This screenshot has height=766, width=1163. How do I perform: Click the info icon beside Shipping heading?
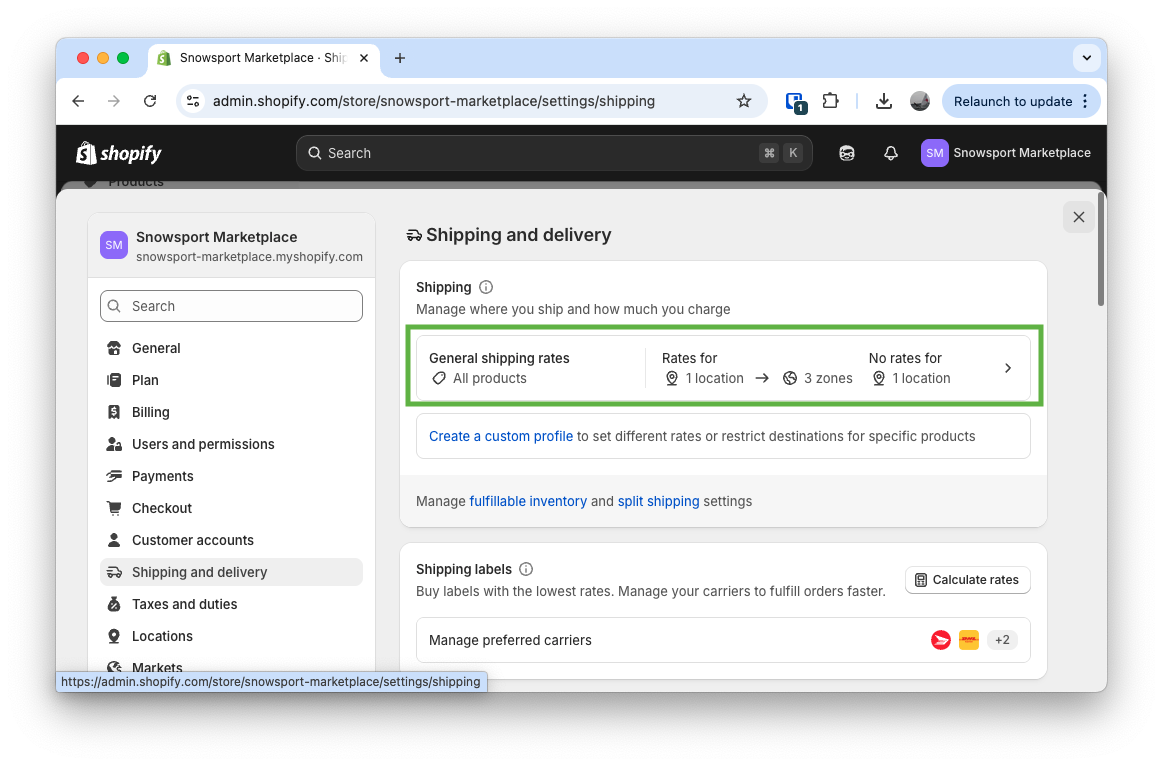click(485, 287)
